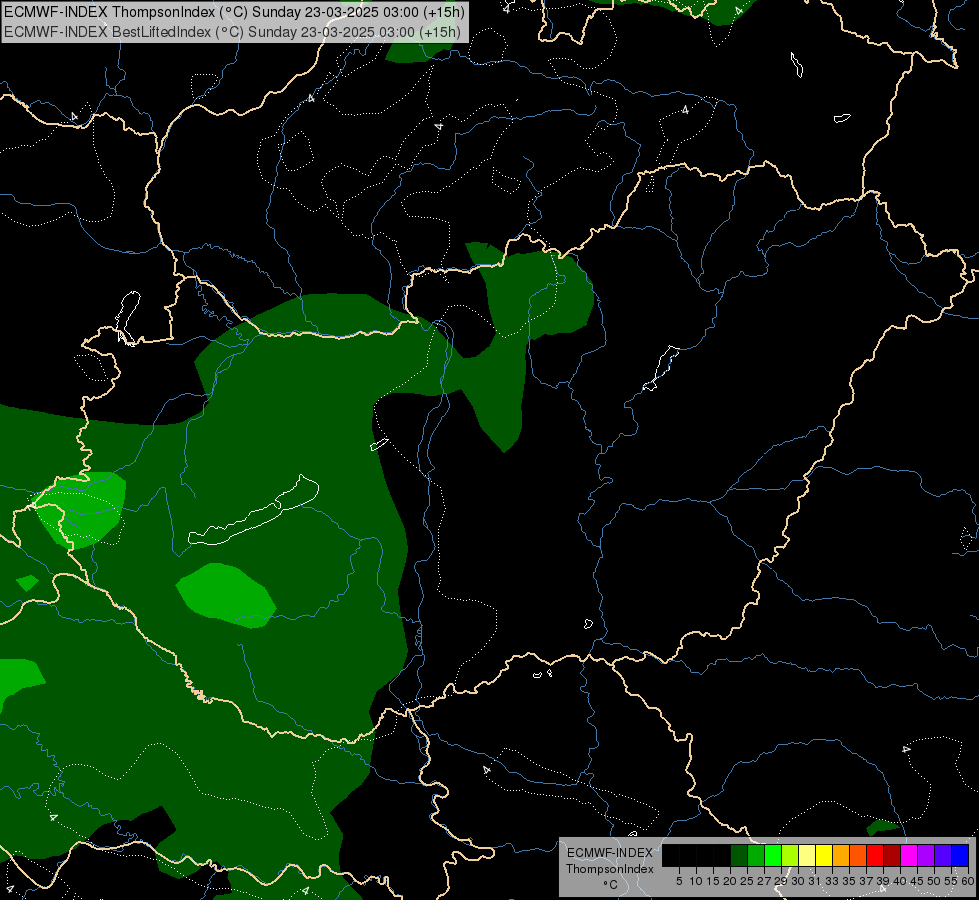979x900 pixels.
Task: Select the medium green 25-27 legend swatch
Action: tap(755, 855)
